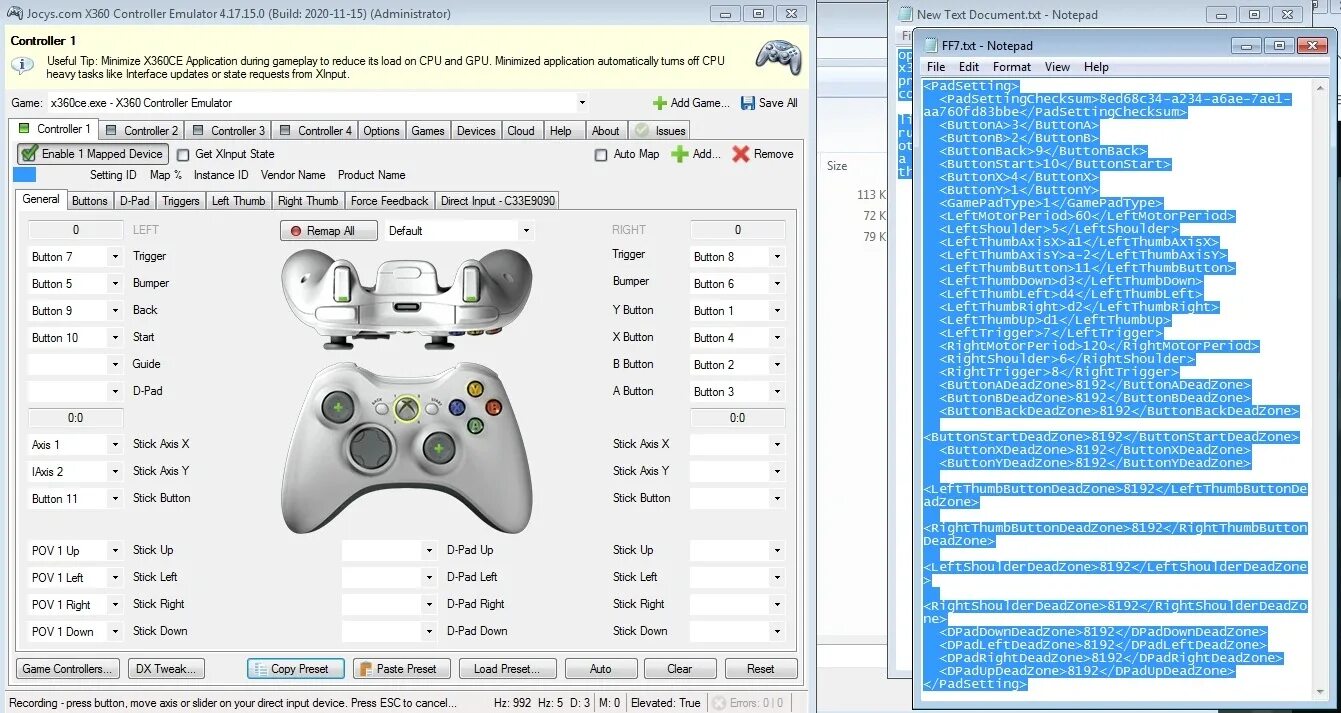Screen dimensions: 1341x713
Task: Click the red record icon on Remap All
Action: [x=296, y=231]
